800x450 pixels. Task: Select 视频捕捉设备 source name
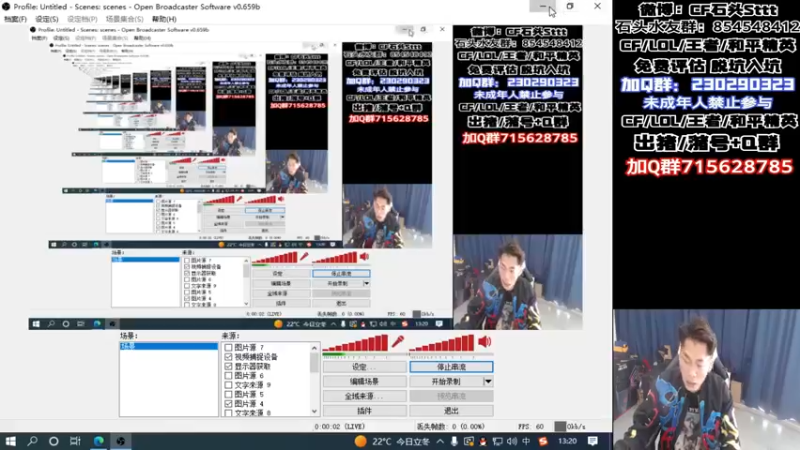[x=256, y=357]
